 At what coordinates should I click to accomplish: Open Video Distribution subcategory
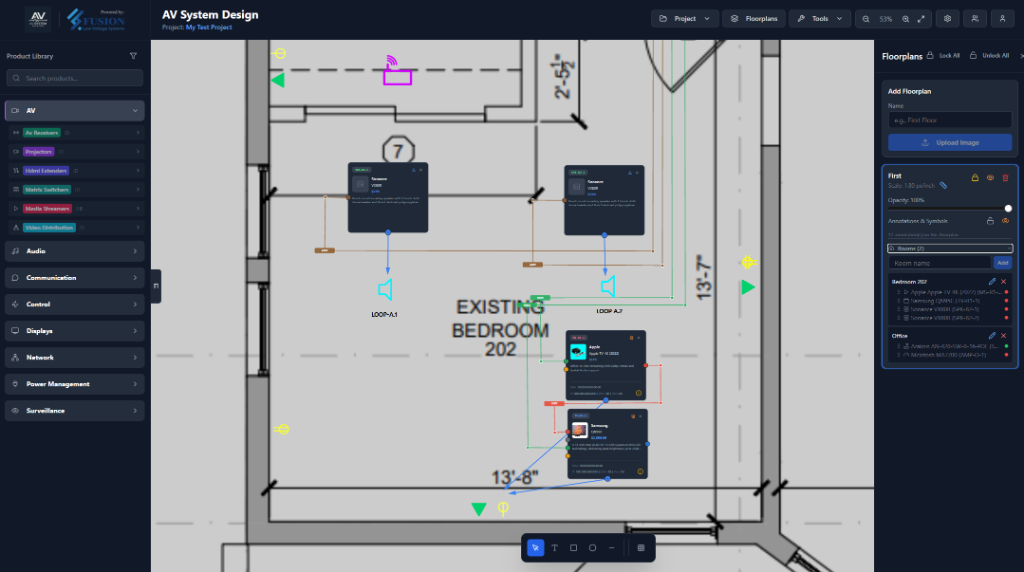(x=76, y=227)
